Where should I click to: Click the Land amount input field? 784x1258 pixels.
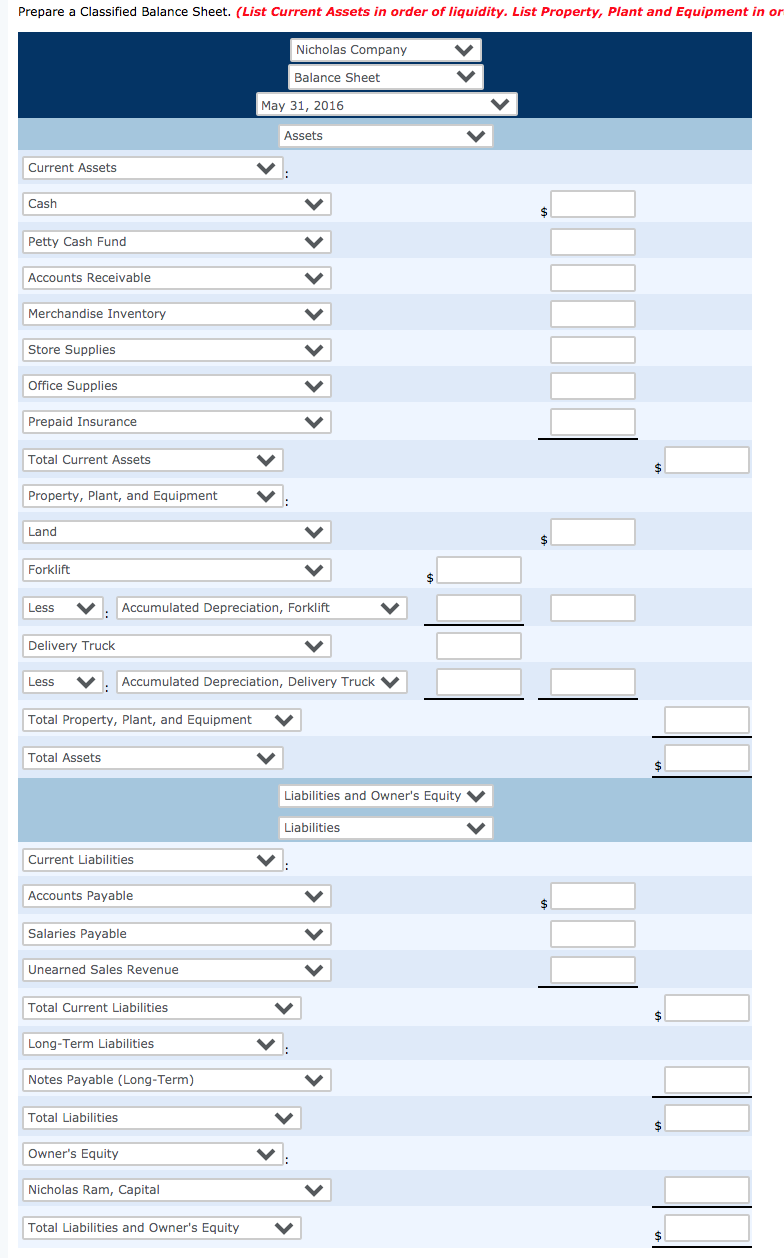tap(592, 531)
